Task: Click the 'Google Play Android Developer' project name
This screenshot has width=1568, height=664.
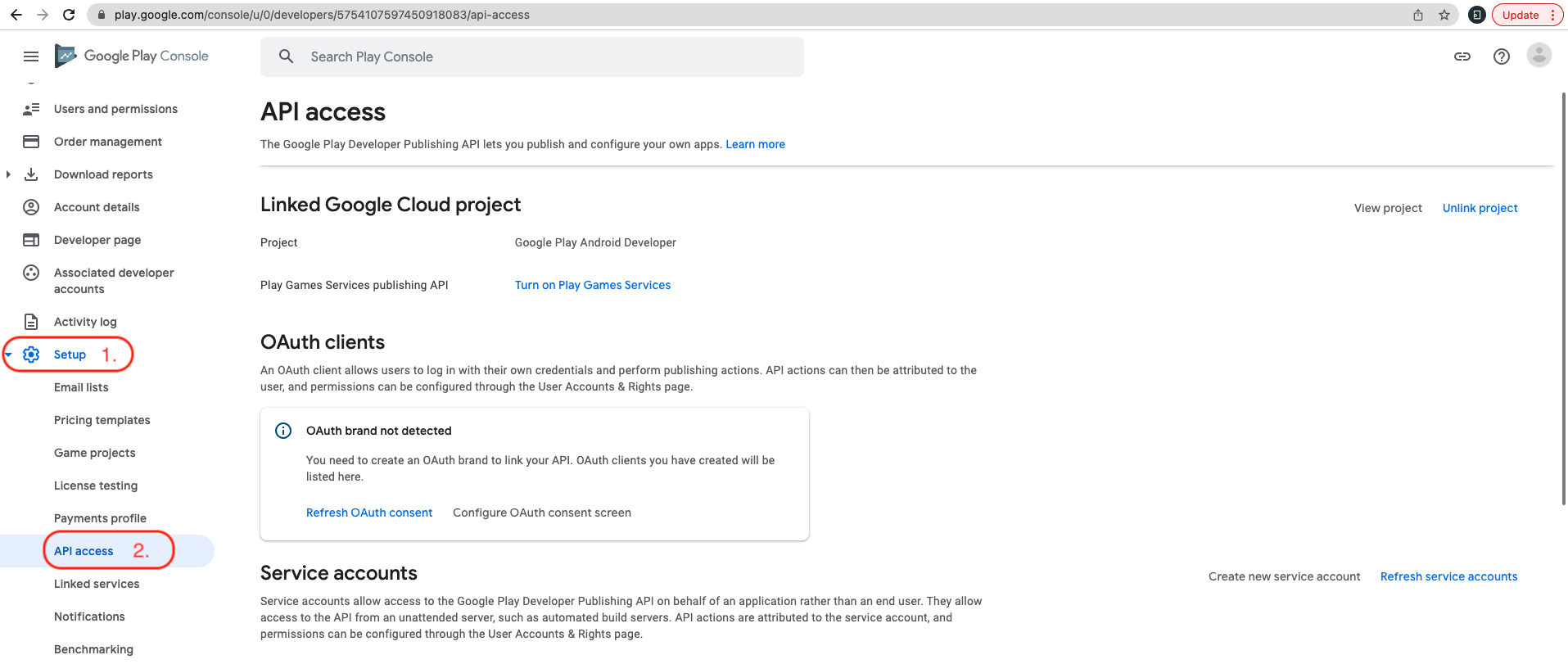Action: [595, 242]
